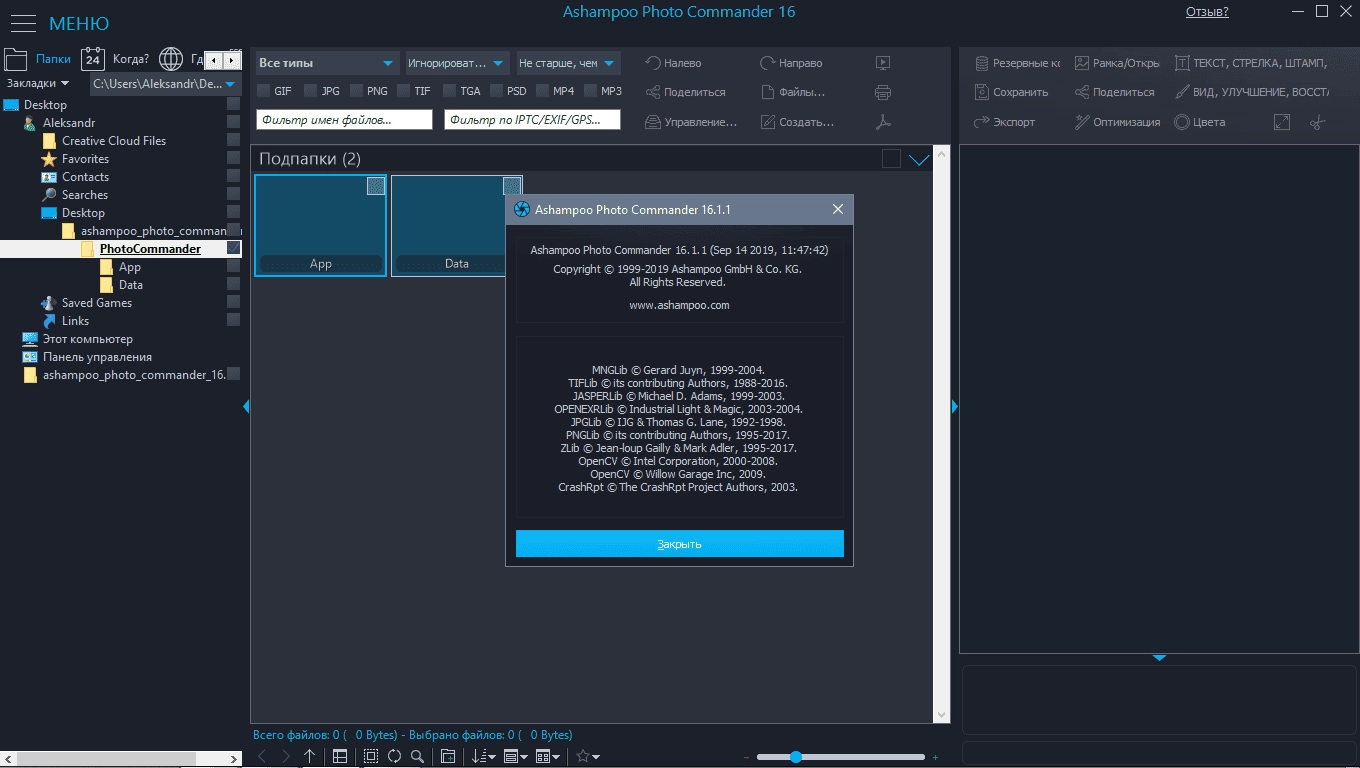Click the Папки folder icon
This screenshot has width=1360, height=768.
coord(15,59)
